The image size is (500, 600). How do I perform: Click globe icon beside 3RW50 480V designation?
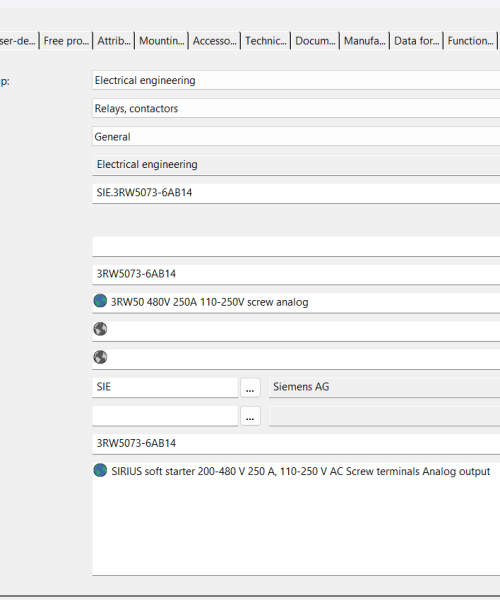pos(100,301)
